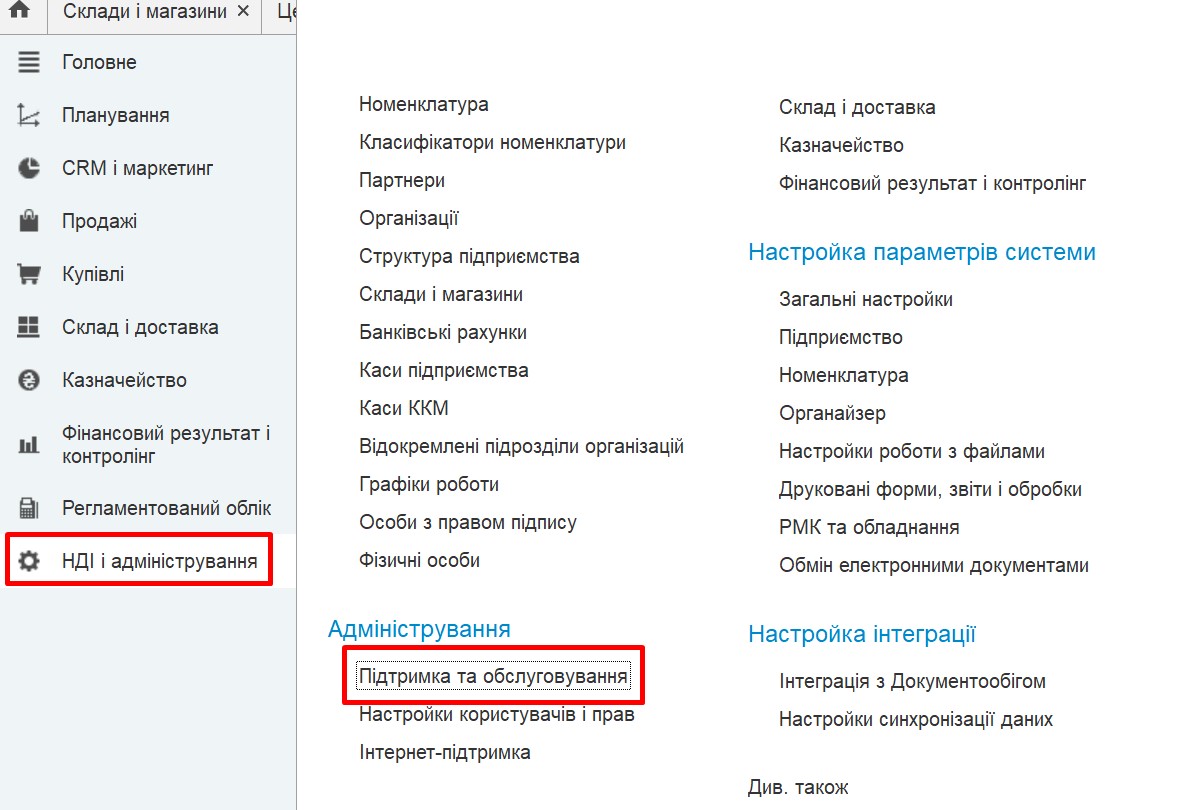Open the Органайзер settings link

pyautogui.click(x=832, y=413)
